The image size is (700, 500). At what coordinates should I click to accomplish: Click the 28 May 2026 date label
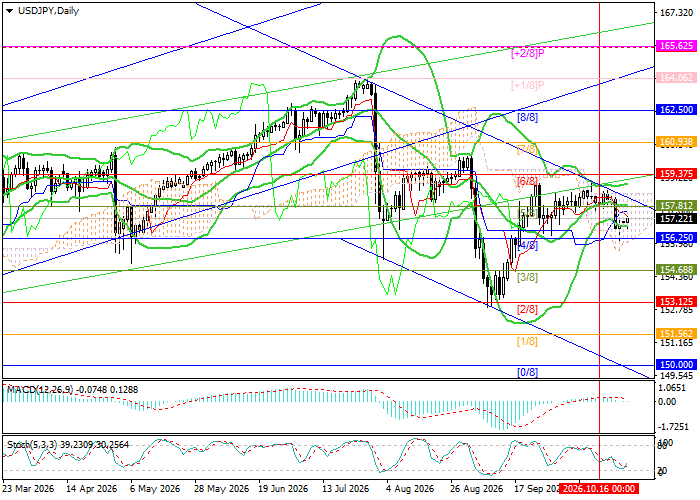(221, 488)
